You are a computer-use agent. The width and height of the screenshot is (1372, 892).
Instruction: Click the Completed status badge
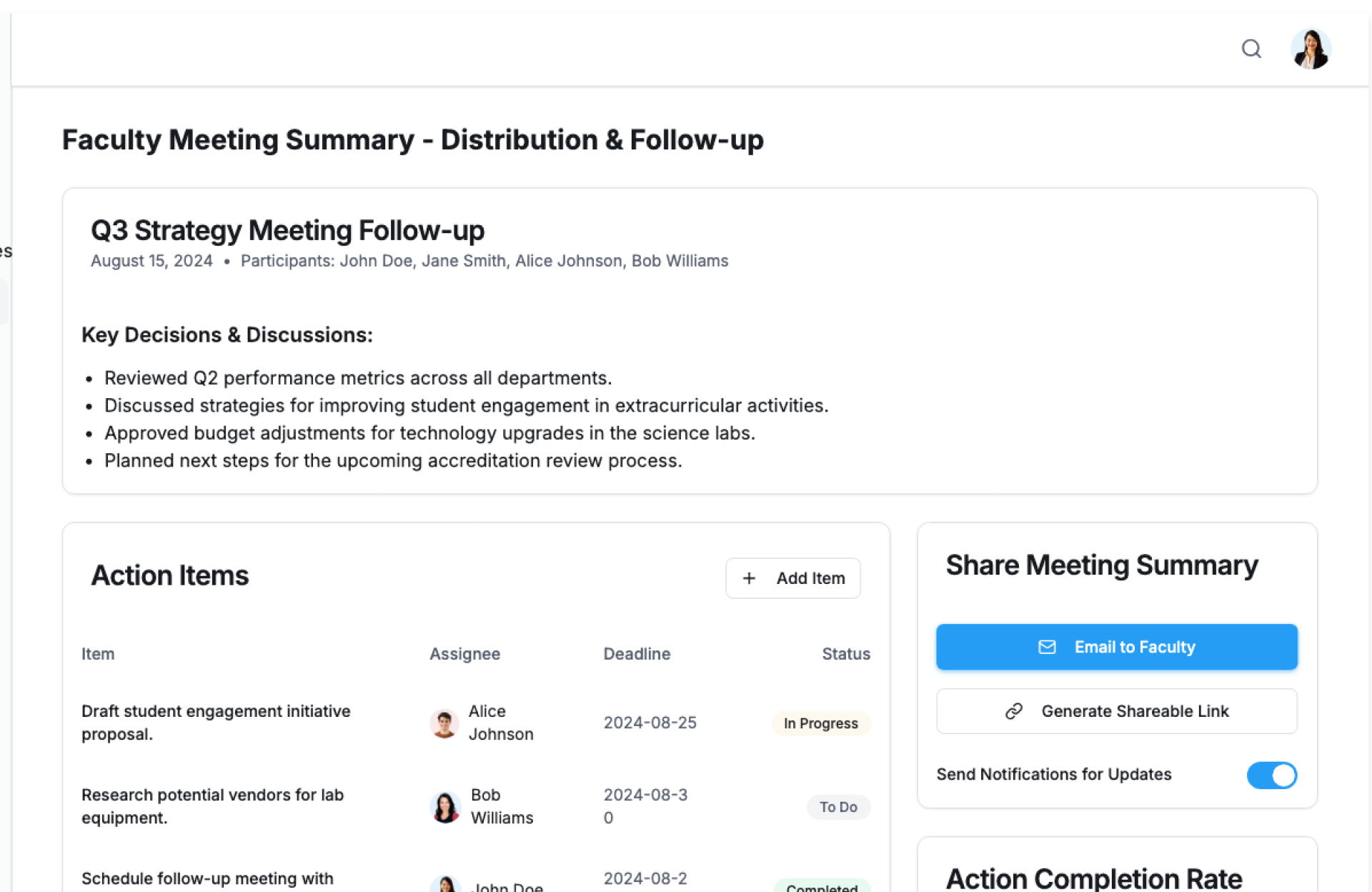tap(822, 886)
